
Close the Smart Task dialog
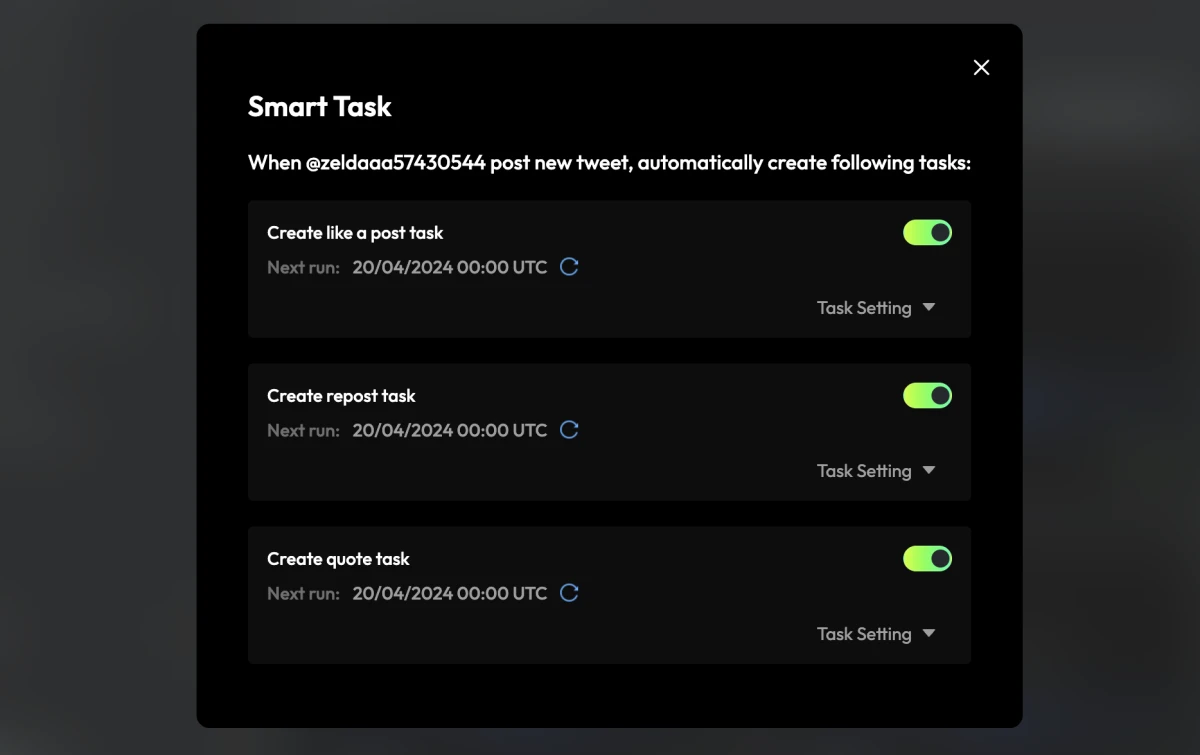(x=981, y=67)
